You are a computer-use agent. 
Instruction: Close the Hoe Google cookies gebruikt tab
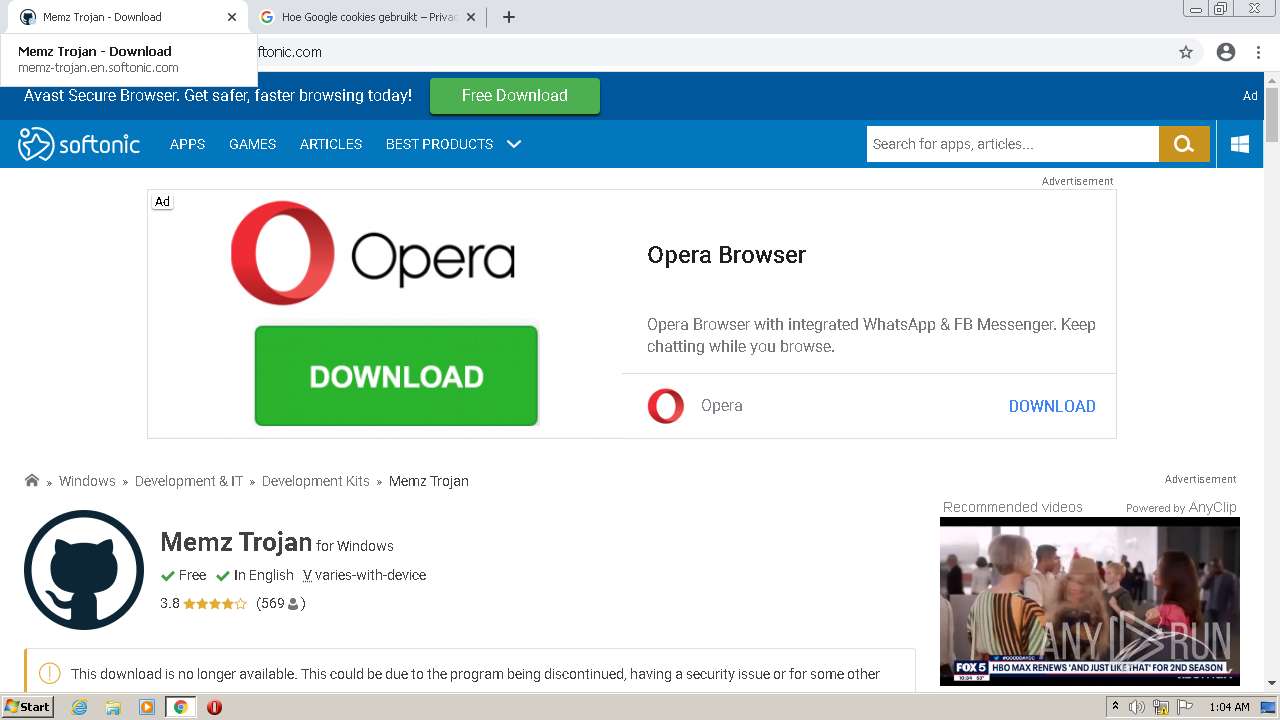tap(473, 17)
